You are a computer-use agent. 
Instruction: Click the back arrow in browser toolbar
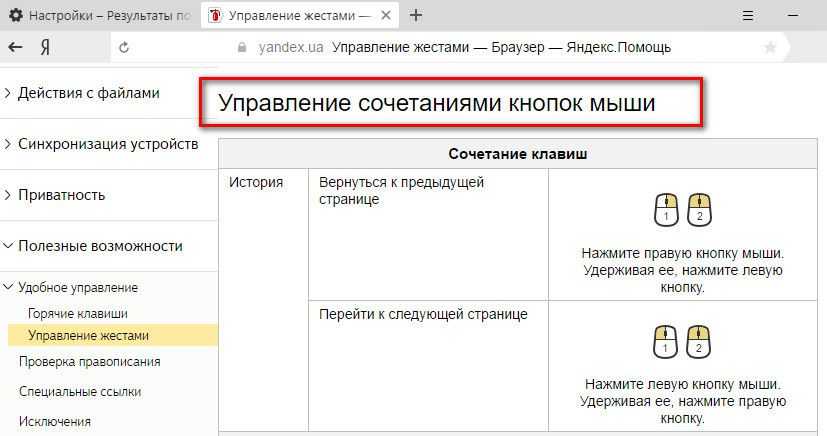pyautogui.click(x=15, y=47)
